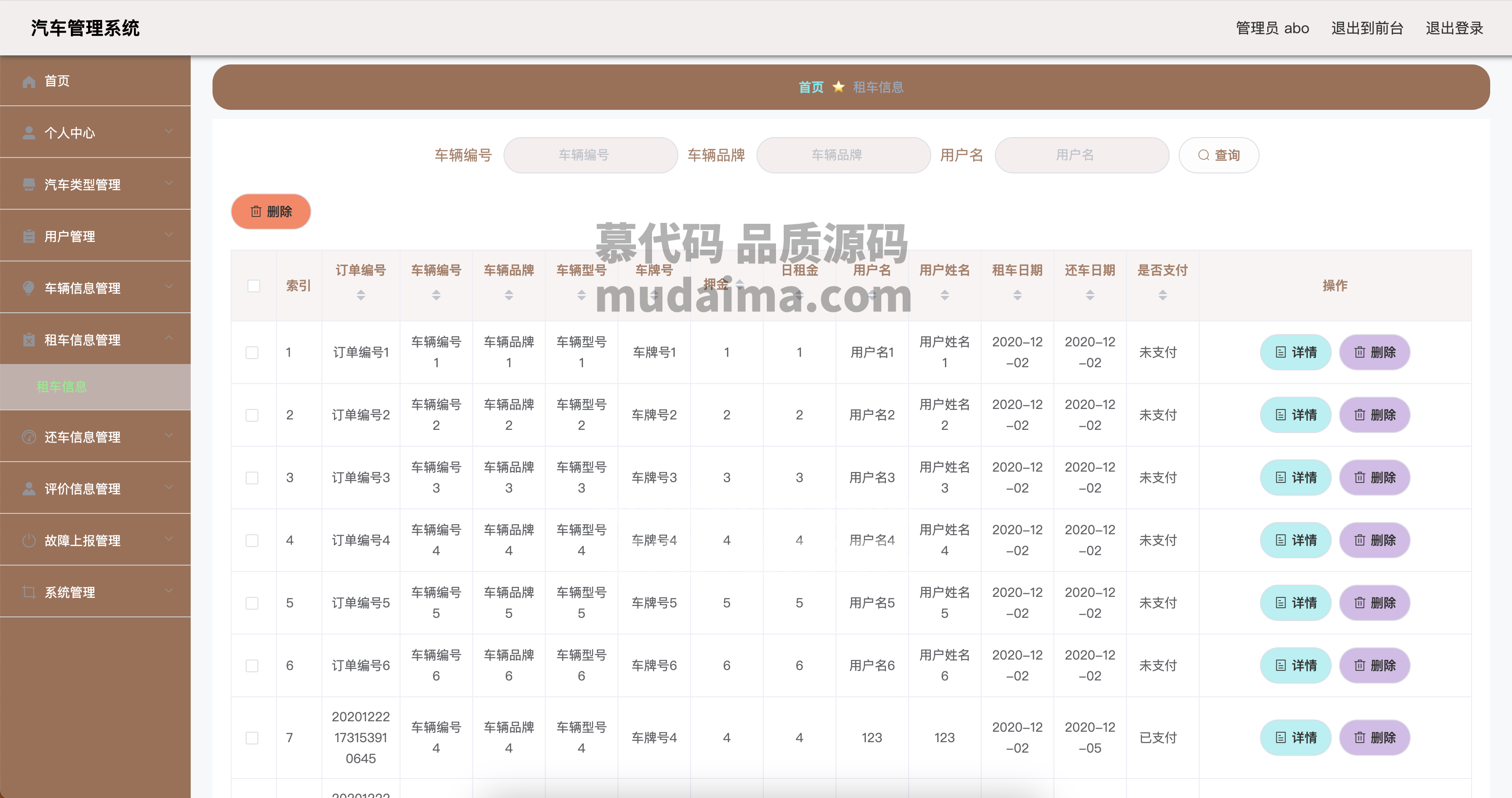
Task: Delete the 订单编号4 row
Action: [x=1375, y=541]
